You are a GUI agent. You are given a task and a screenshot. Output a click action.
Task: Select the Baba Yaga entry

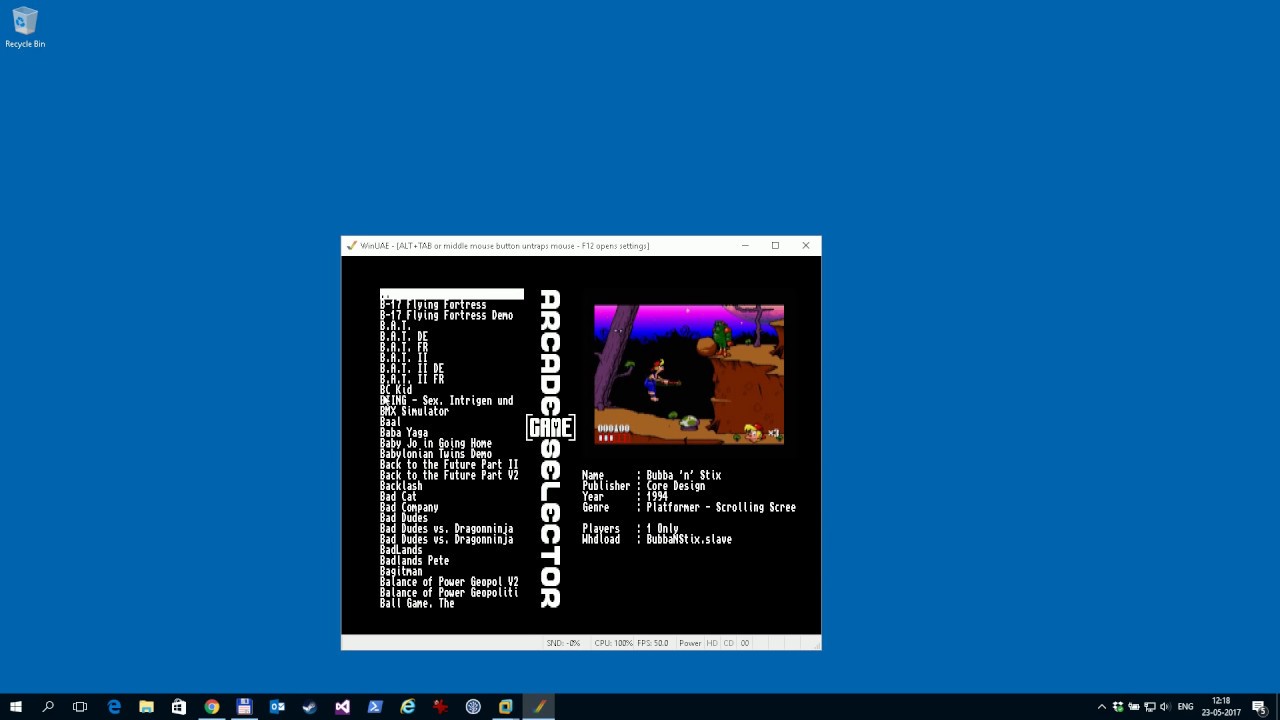404,433
